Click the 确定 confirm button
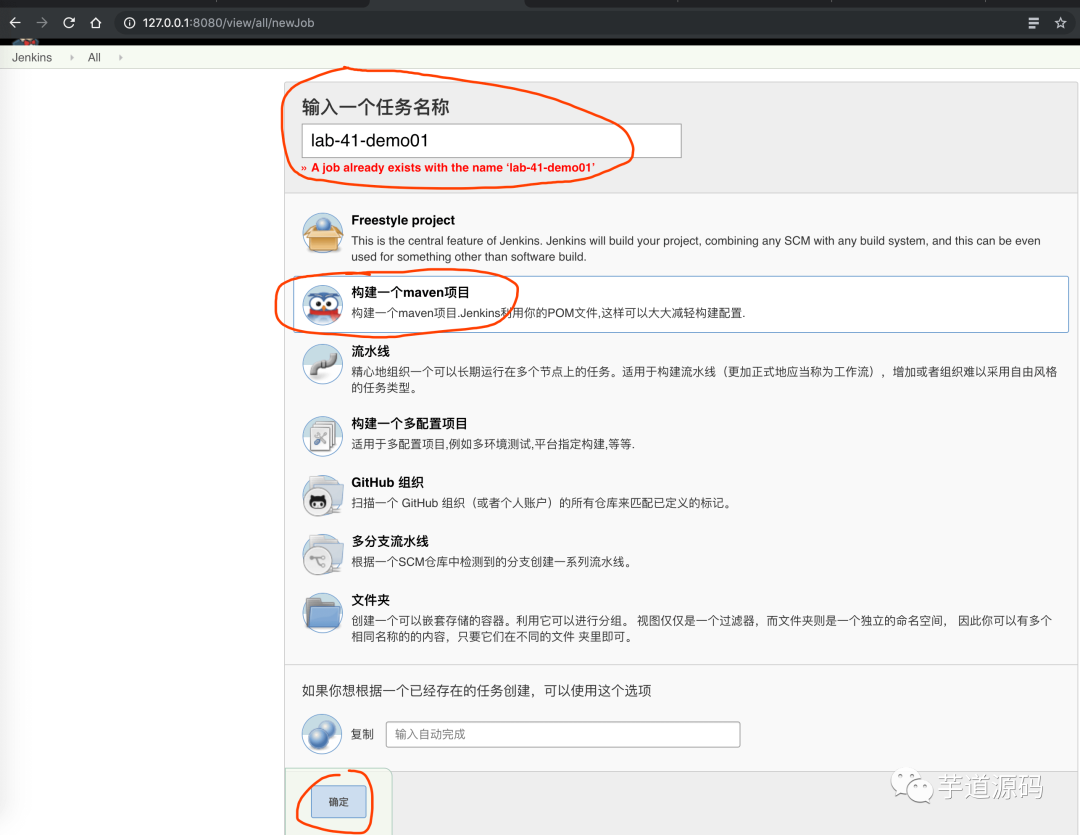The height and width of the screenshot is (835, 1080). [337, 801]
